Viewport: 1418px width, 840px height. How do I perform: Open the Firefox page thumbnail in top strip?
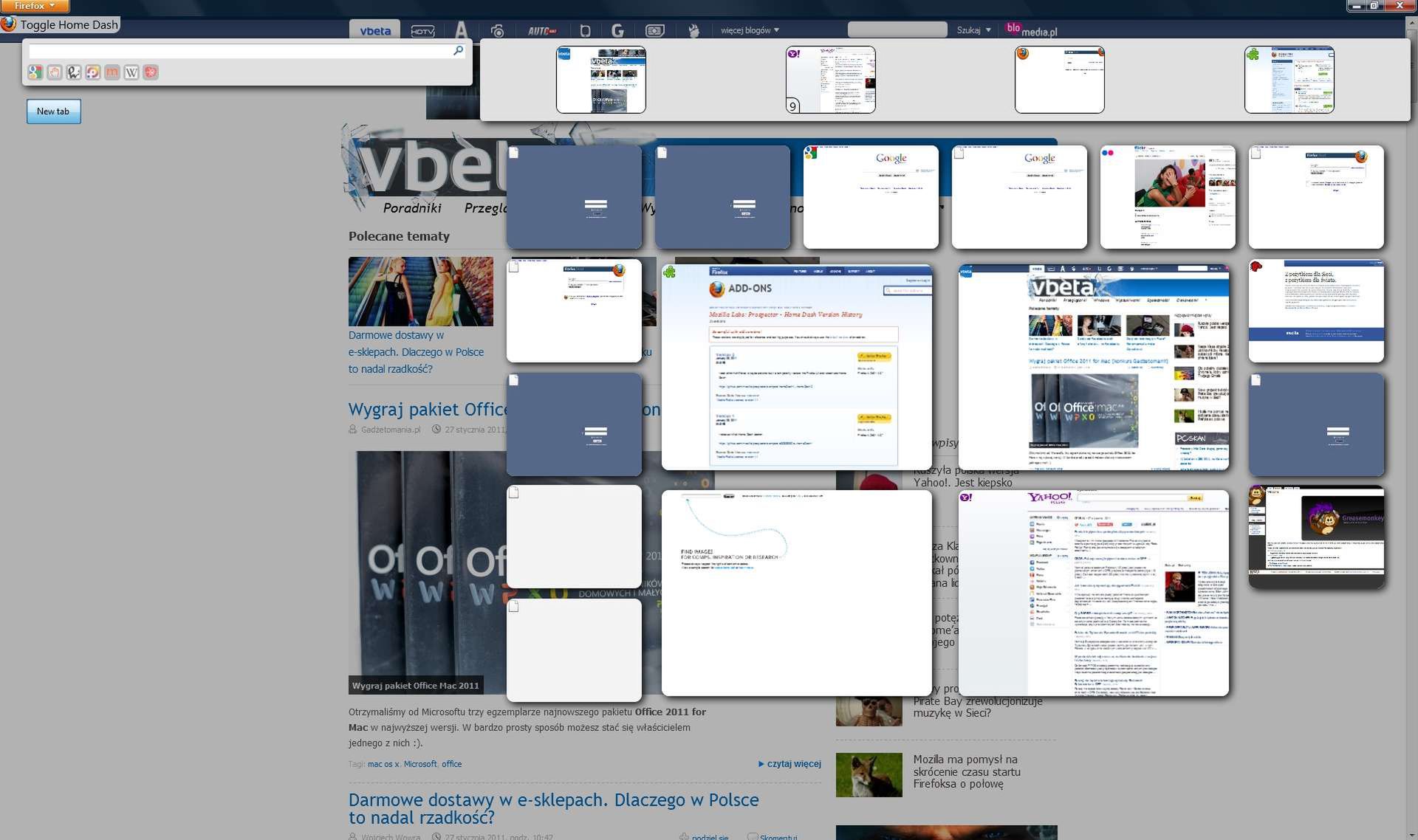click(x=1060, y=80)
